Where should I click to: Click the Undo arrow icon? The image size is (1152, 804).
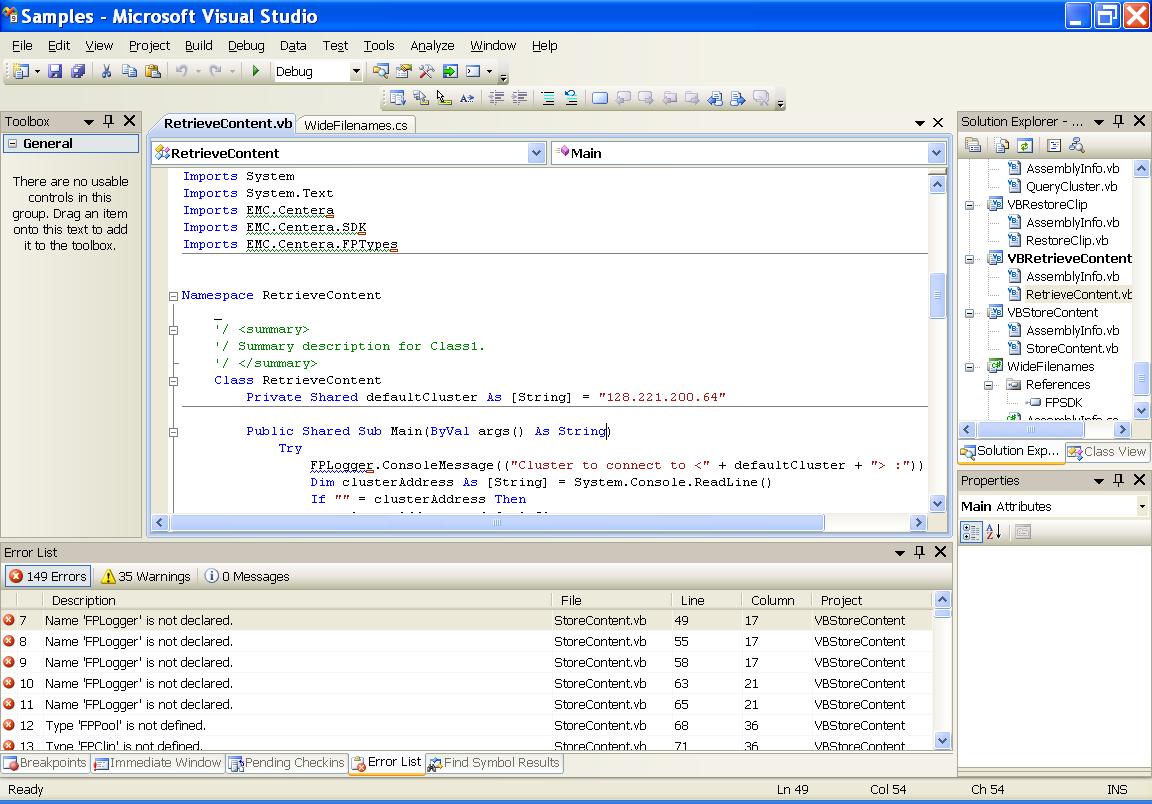pos(181,71)
